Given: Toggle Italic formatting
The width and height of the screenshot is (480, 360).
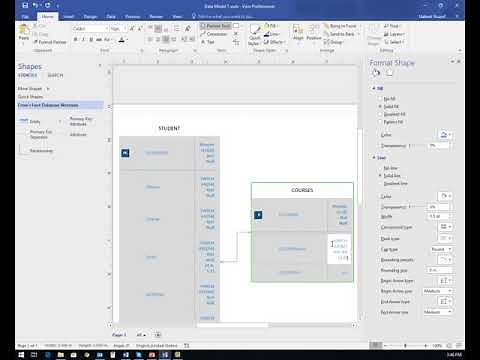Looking at the screenshot, I should (83, 40).
